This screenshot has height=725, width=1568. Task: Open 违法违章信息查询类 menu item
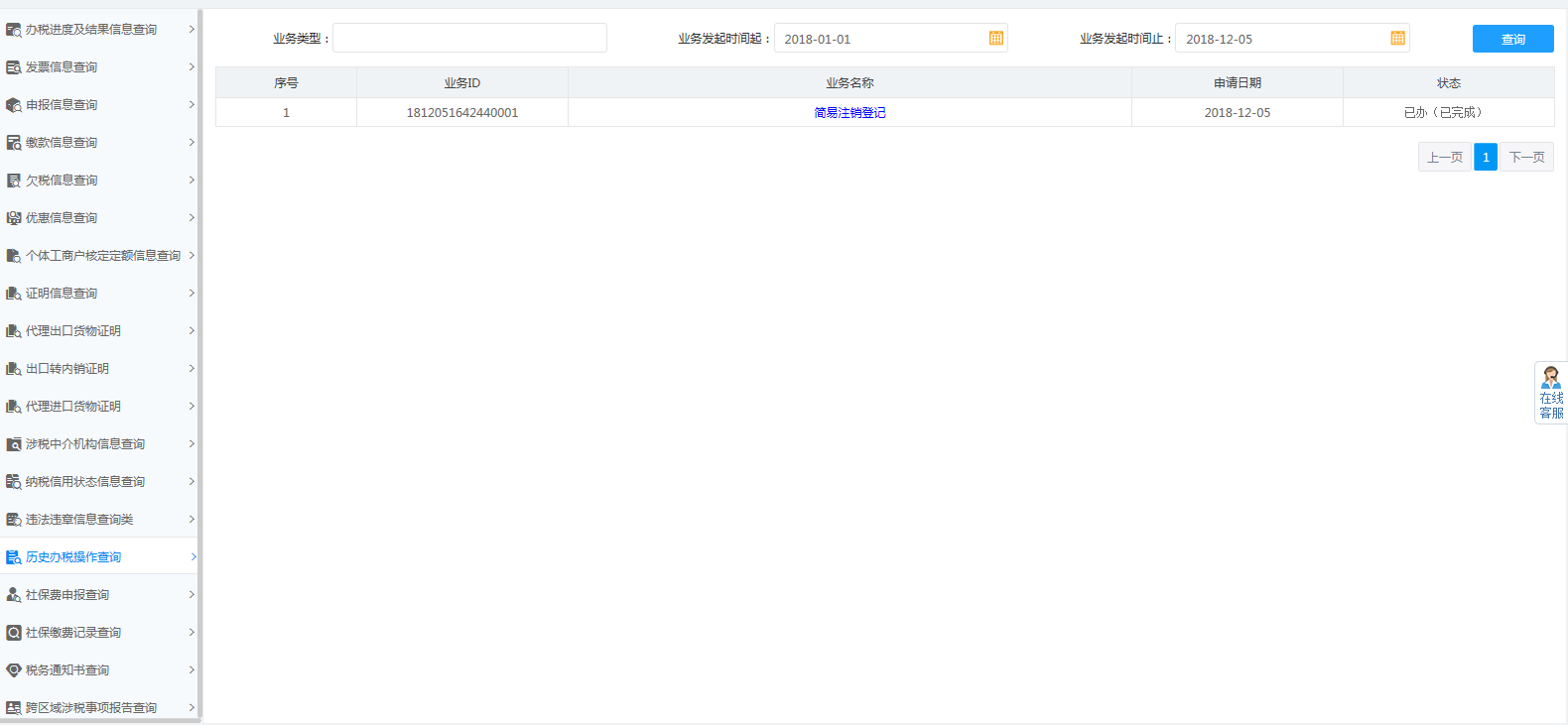[x=99, y=520]
